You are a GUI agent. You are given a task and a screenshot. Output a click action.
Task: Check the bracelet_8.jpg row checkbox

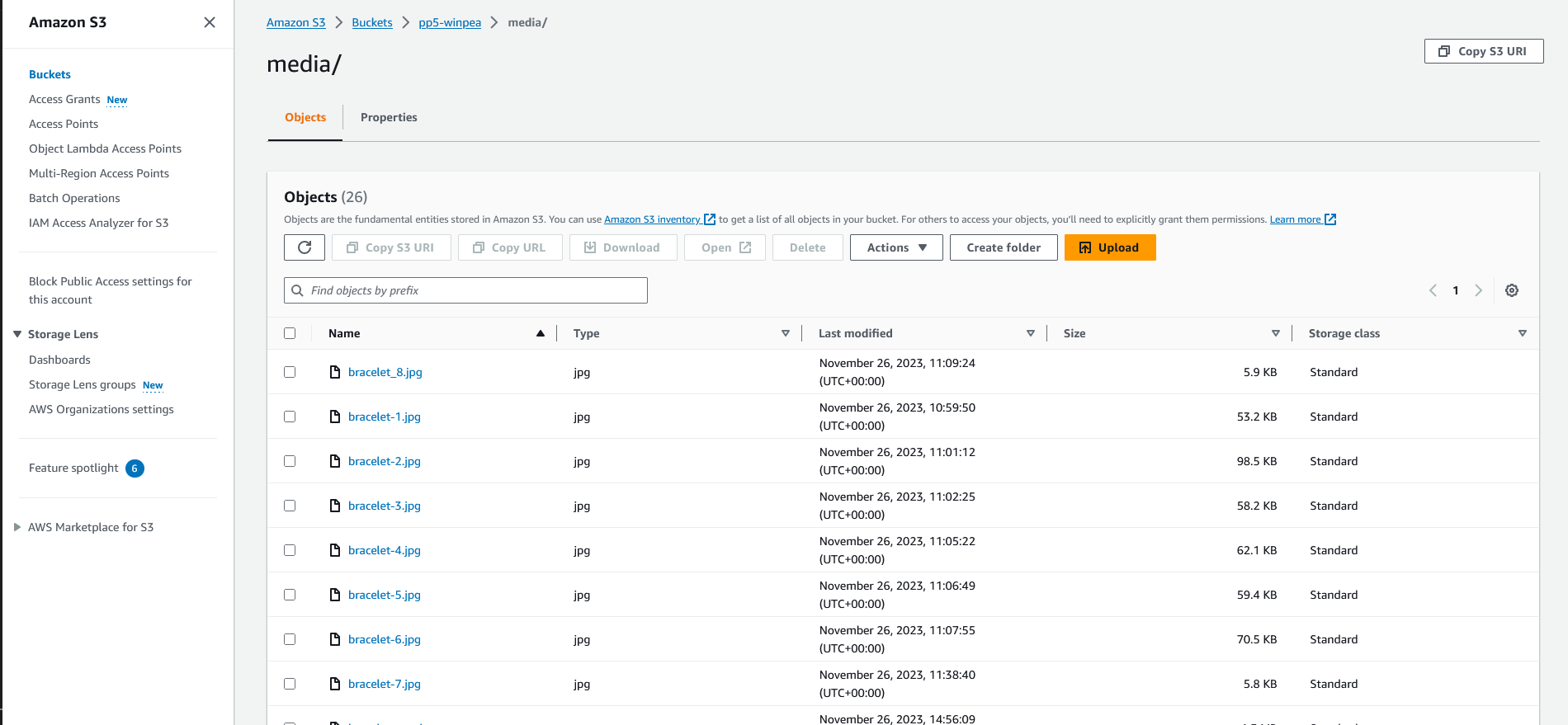coord(290,372)
